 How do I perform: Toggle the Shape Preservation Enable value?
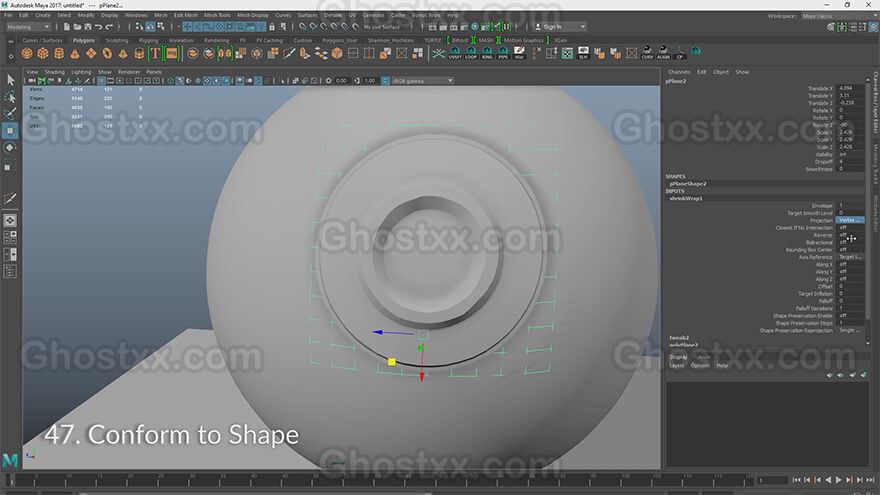[850, 316]
